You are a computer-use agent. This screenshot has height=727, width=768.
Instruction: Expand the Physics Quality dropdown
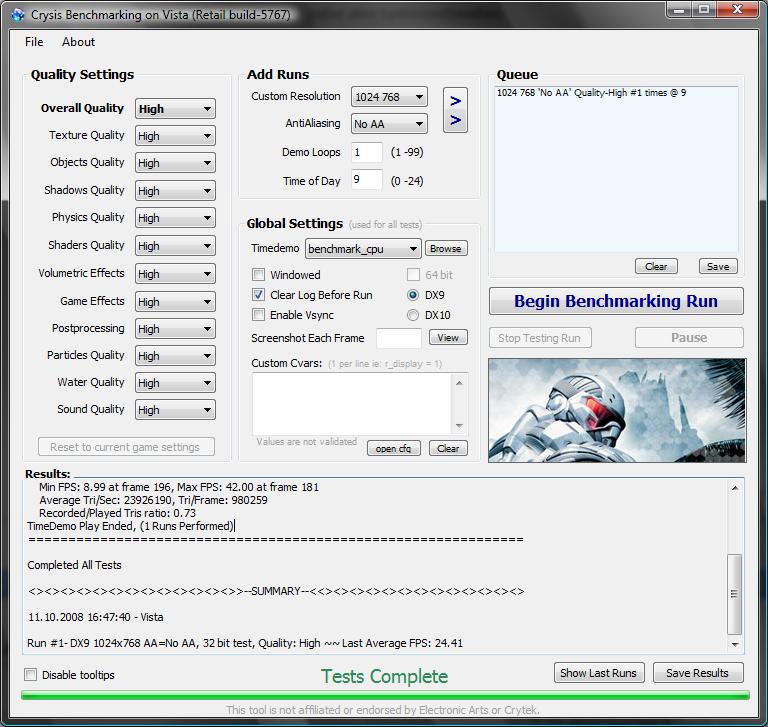click(175, 218)
